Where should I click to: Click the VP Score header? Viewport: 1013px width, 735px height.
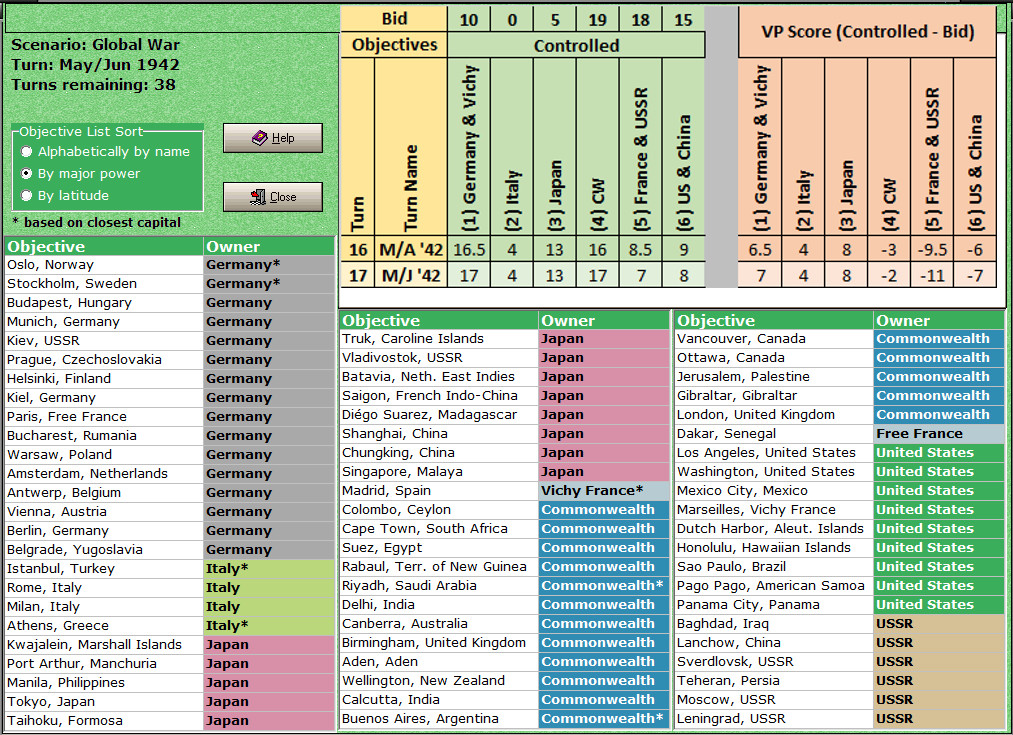click(867, 32)
